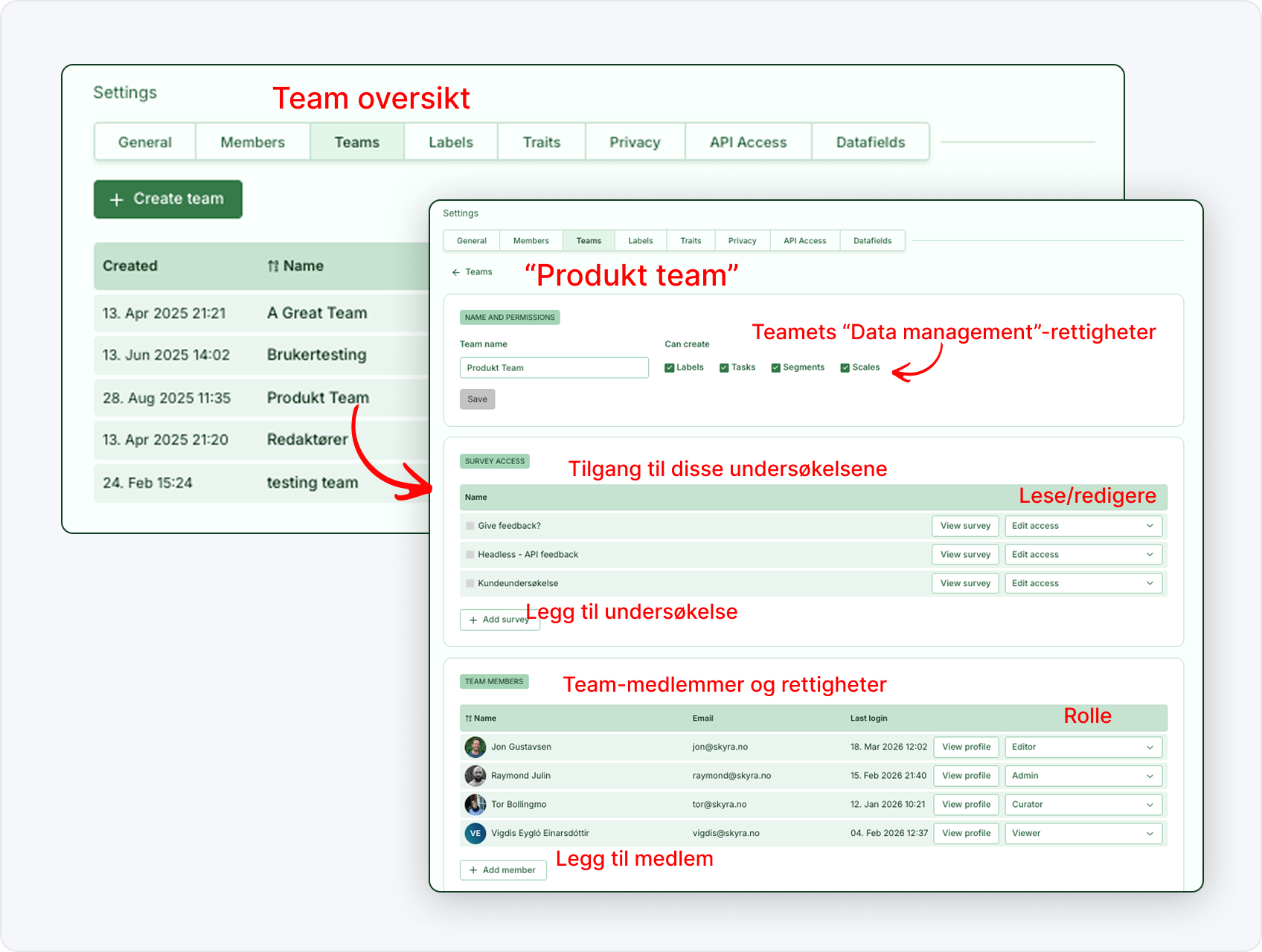Click Tor Bollingmo's avatar photo

(x=475, y=805)
